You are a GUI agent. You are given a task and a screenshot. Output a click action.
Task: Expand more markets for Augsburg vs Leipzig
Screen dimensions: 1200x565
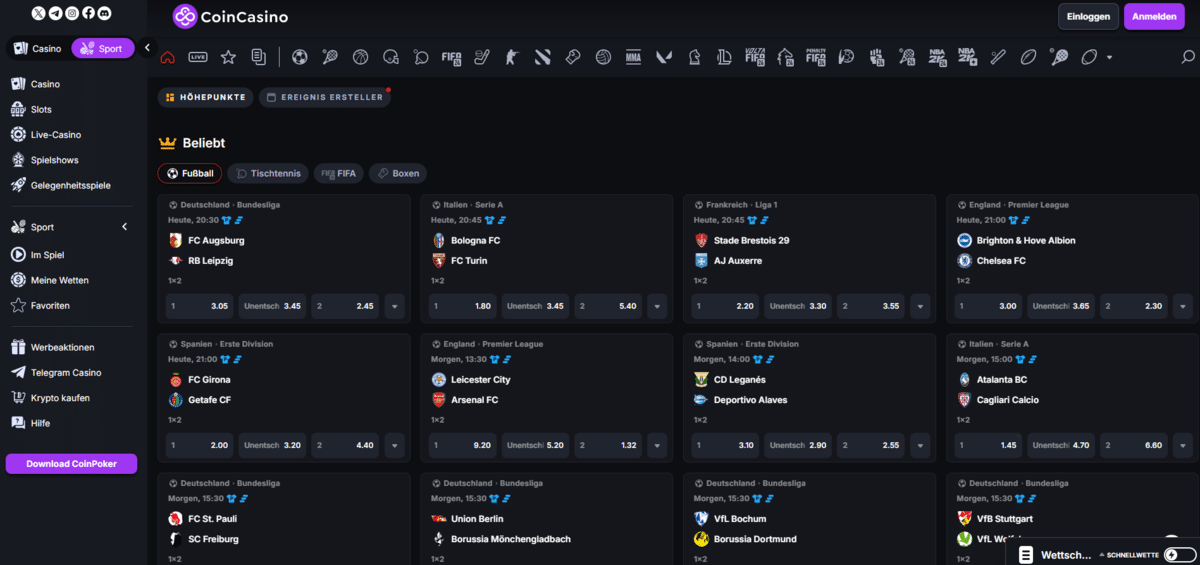pos(395,306)
